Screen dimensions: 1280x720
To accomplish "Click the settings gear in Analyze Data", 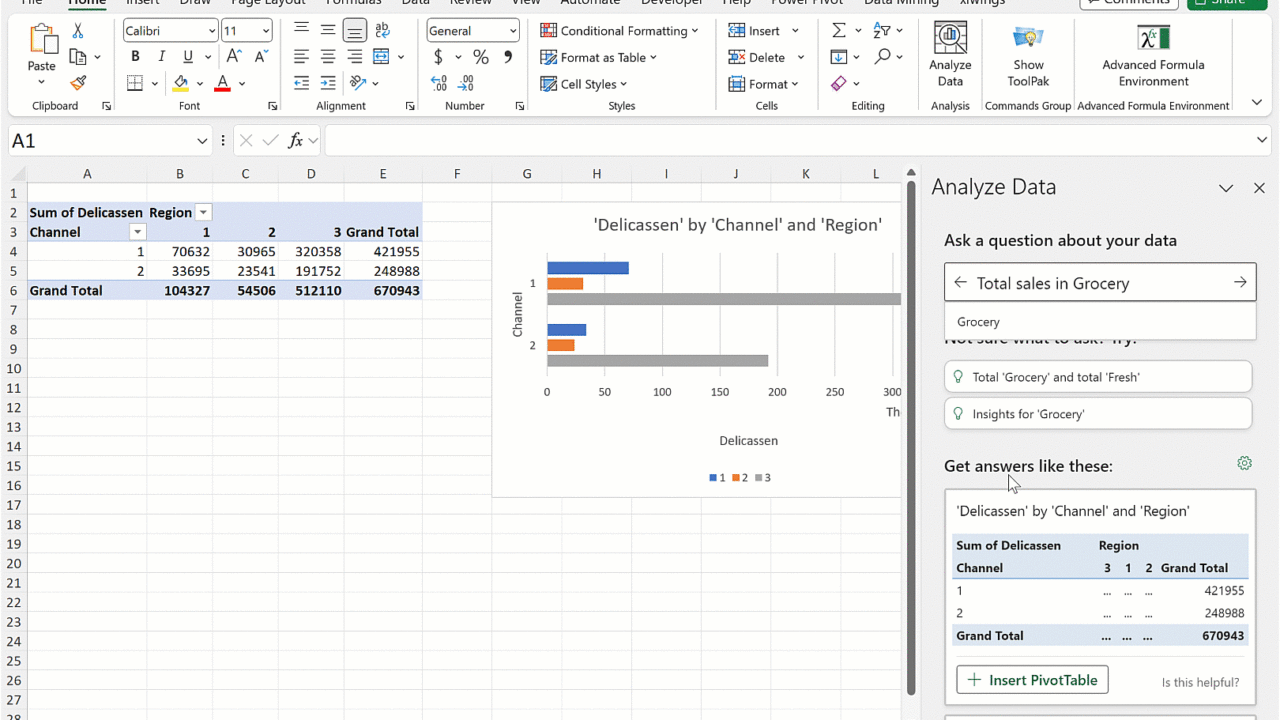I will (x=1244, y=463).
